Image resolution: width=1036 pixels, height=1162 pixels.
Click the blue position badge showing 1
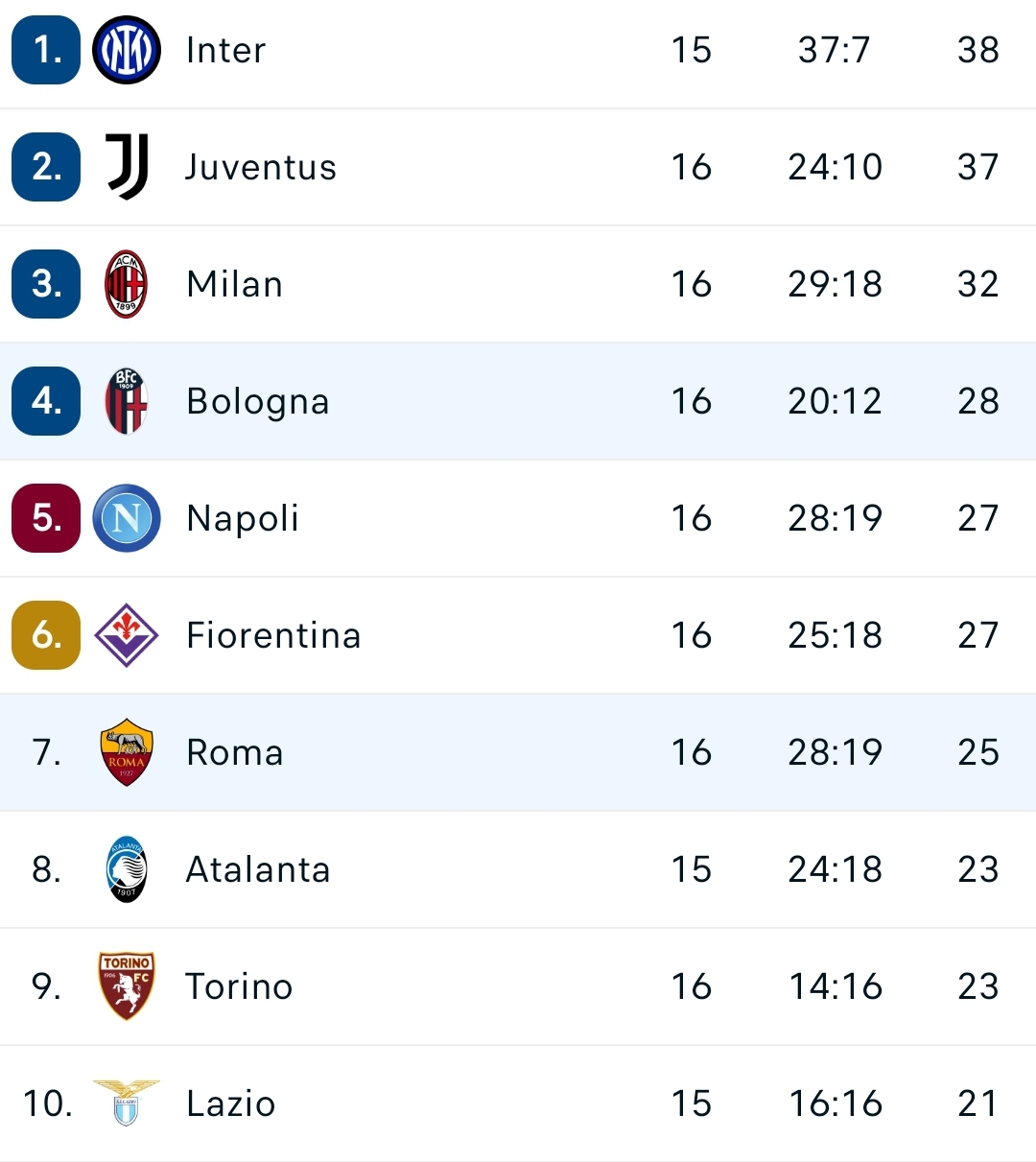(x=45, y=50)
